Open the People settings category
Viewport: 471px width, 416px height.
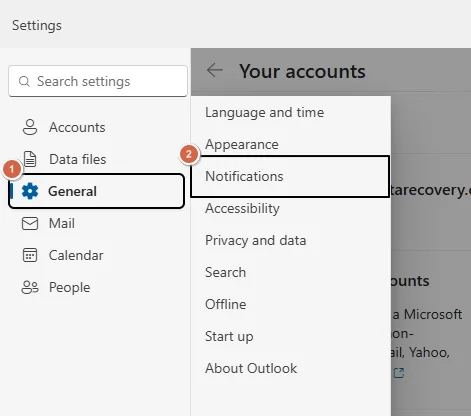click(97, 287)
